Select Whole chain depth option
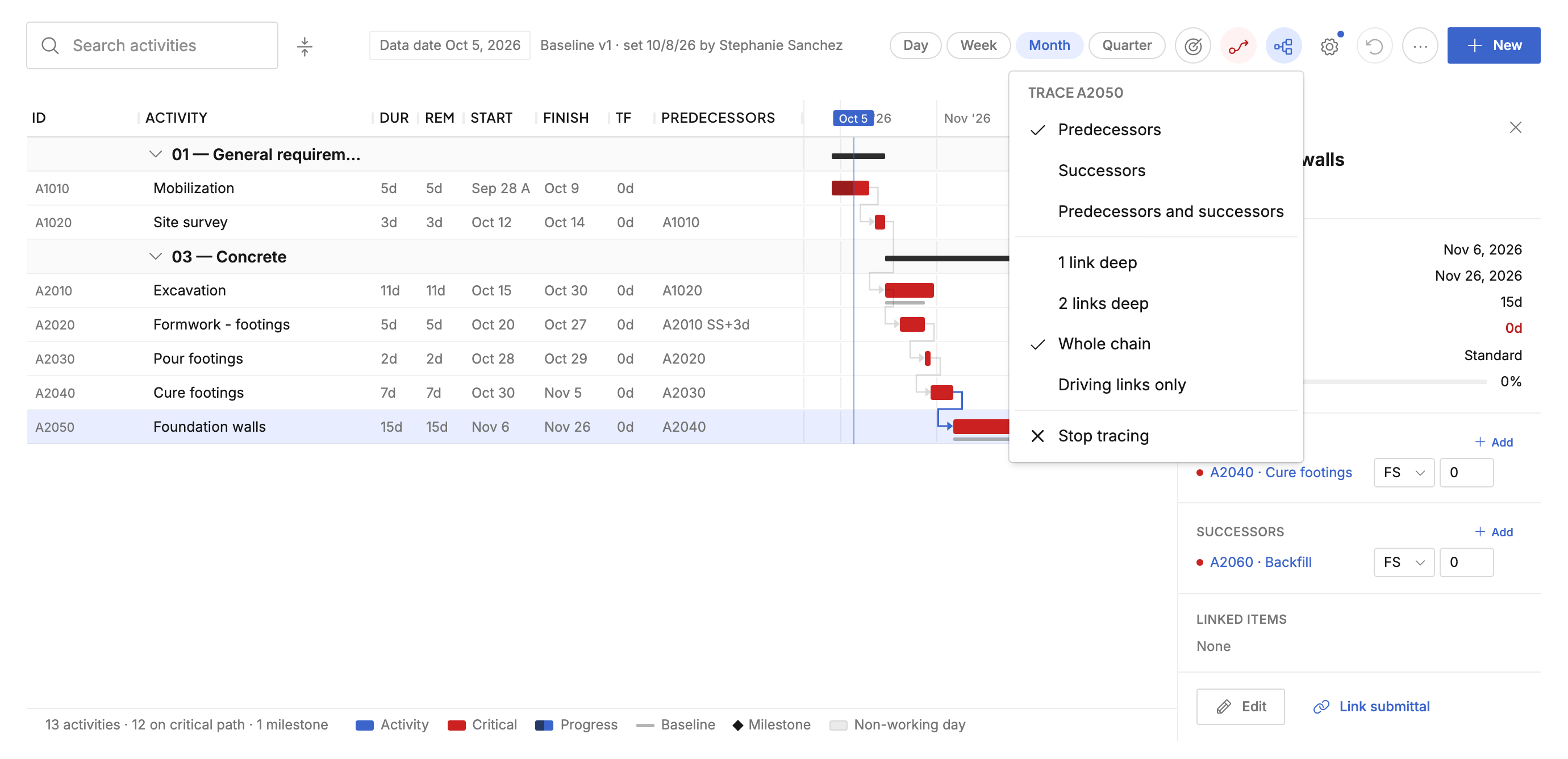Screen dimensions: 1568x759 tap(1156, 344)
